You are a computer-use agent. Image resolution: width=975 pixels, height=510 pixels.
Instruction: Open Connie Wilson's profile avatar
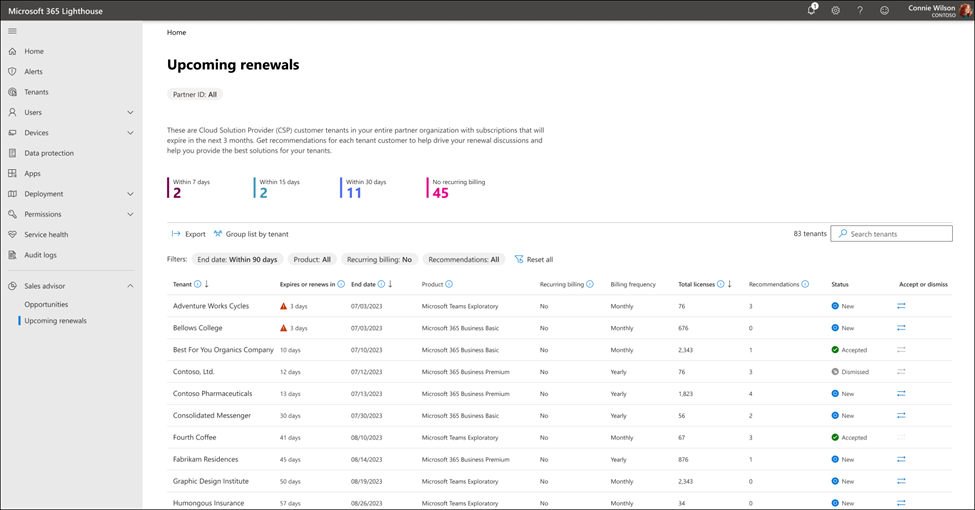pyautogui.click(x=966, y=11)
